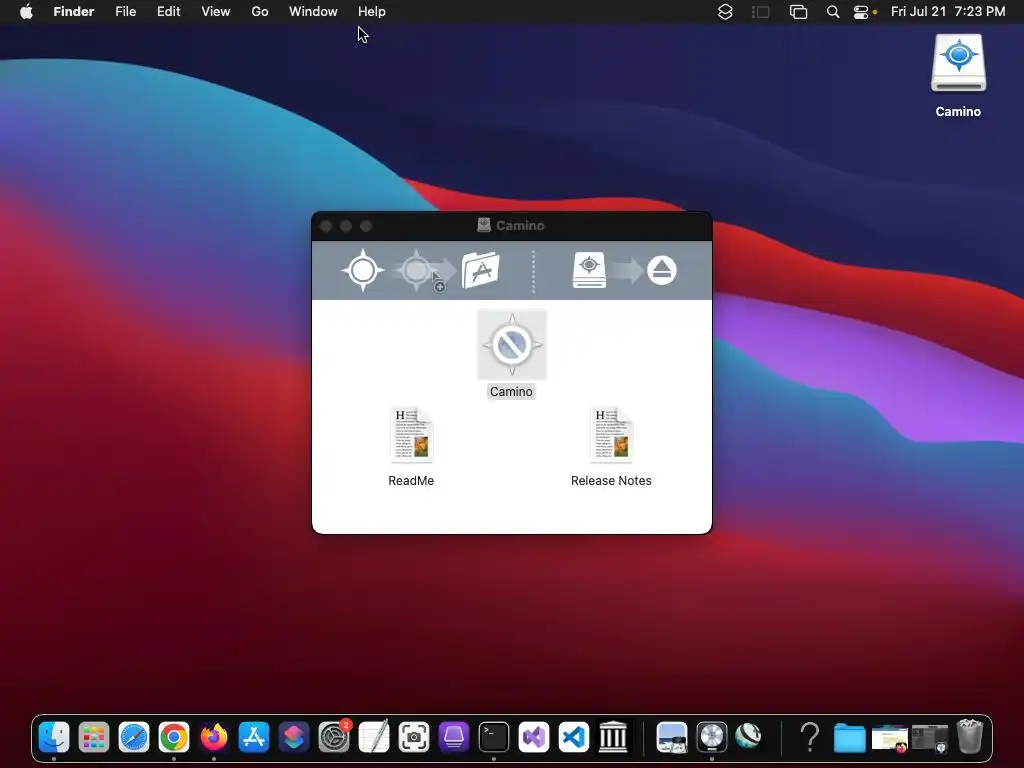Launch Visual Studio Code from the Dock
This screenshot has height=768, width=1024.
tap(574, 737)
